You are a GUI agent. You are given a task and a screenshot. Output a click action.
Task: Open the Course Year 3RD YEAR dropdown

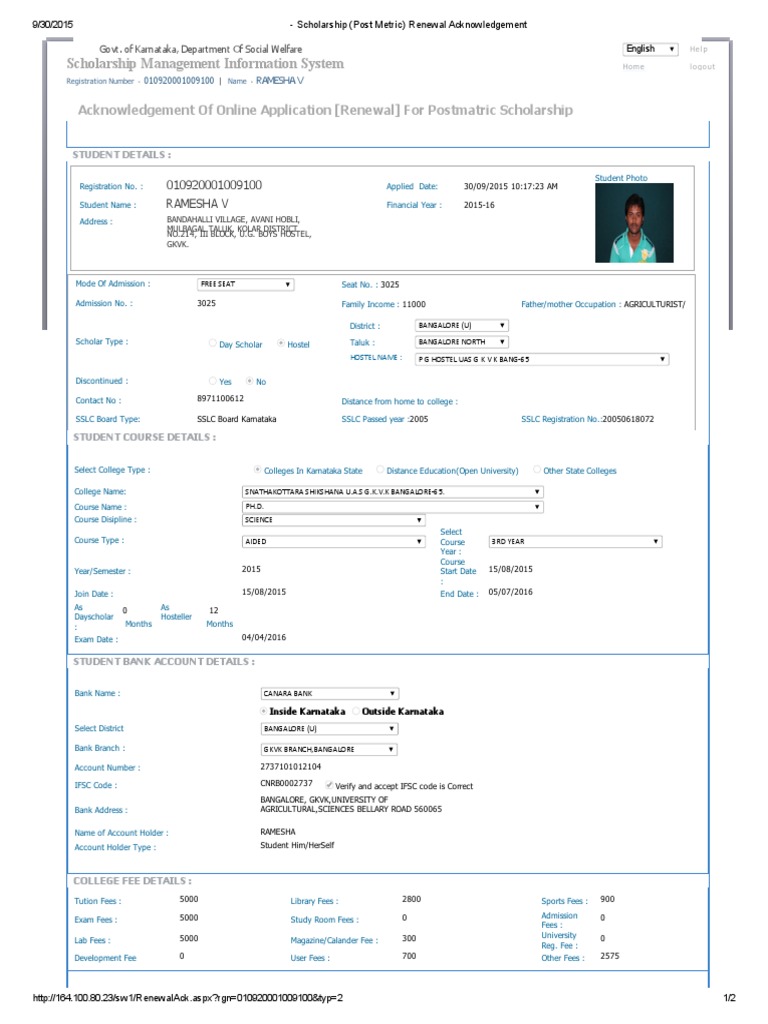pyautogui.click(x=575, y=541)
